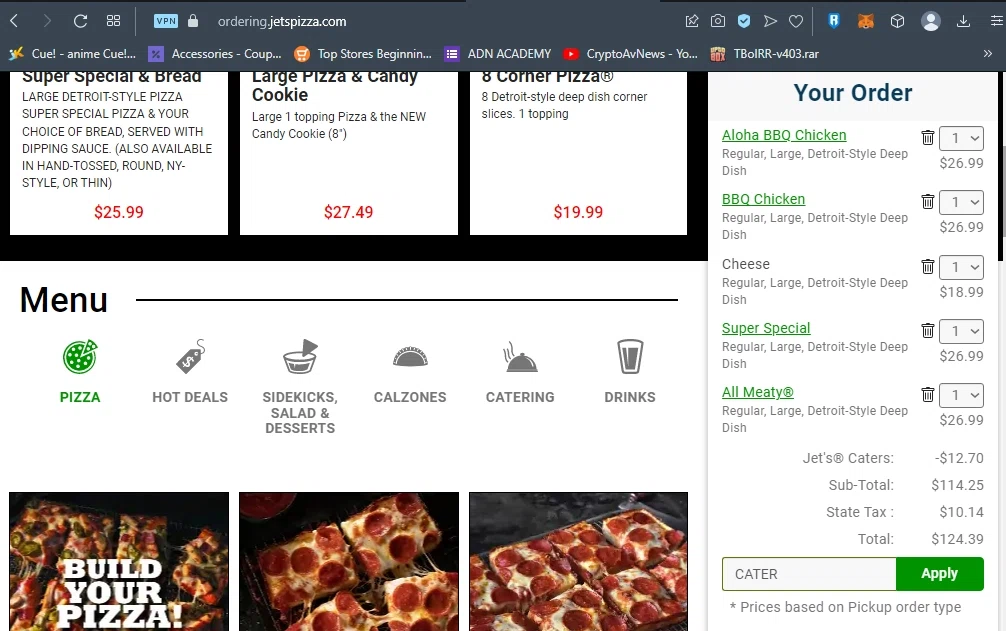Viewport: 1006px width, 631px height.
Task: Open the ad blocker shield icon
Action: point(744,21)
